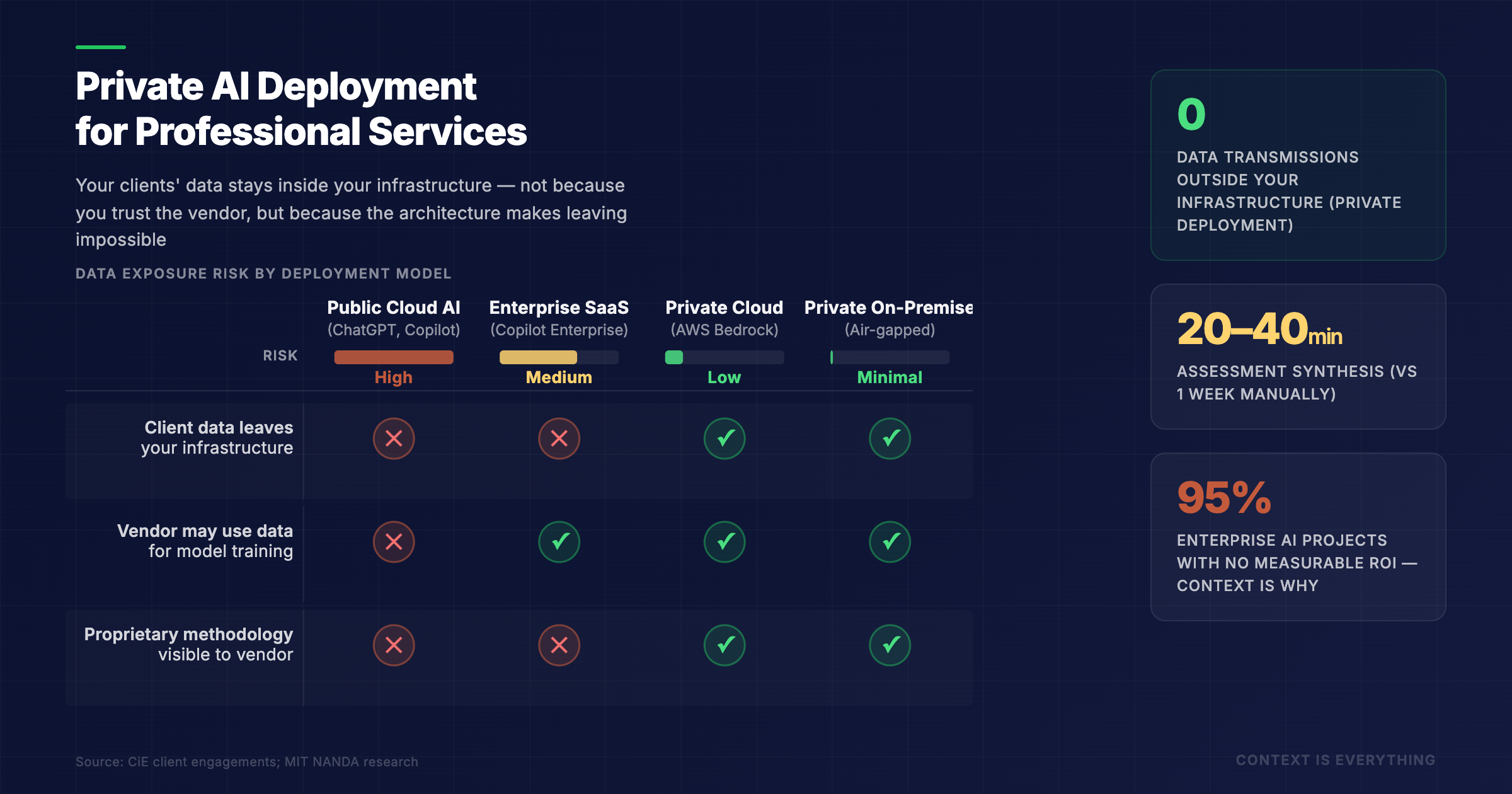1512x794 pixels.
Task: Select the Private On-Premise column header
Action: point(888,308)
